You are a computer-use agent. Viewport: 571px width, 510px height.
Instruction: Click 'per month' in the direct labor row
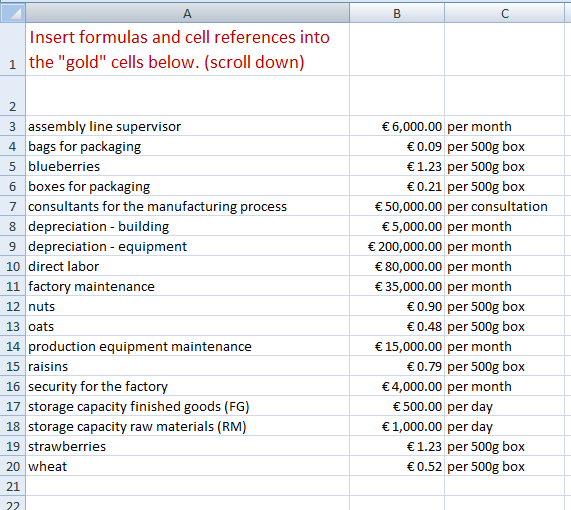click(x=504, y=266)
